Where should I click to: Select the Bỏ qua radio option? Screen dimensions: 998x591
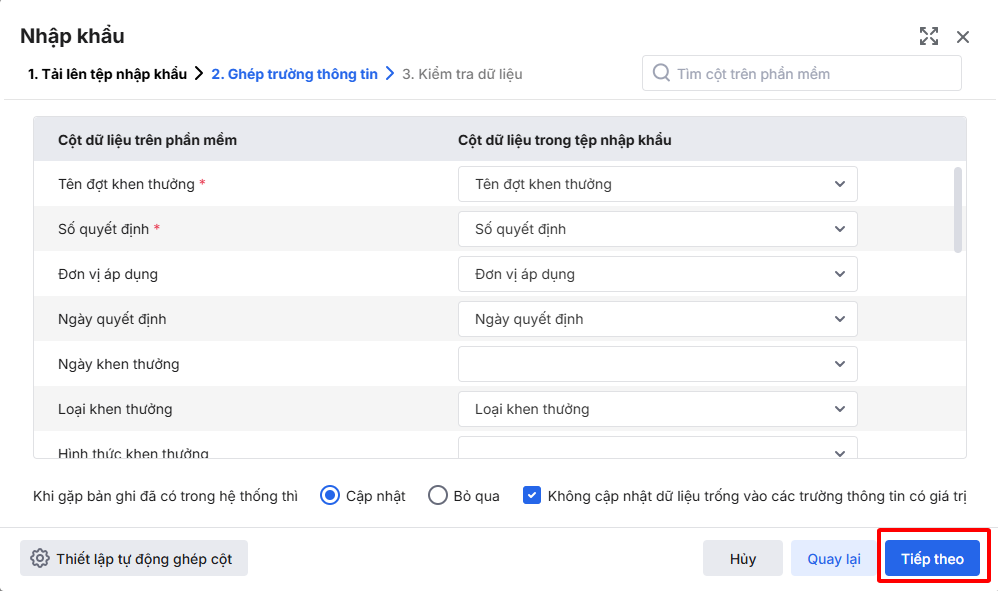coord(438,495)
